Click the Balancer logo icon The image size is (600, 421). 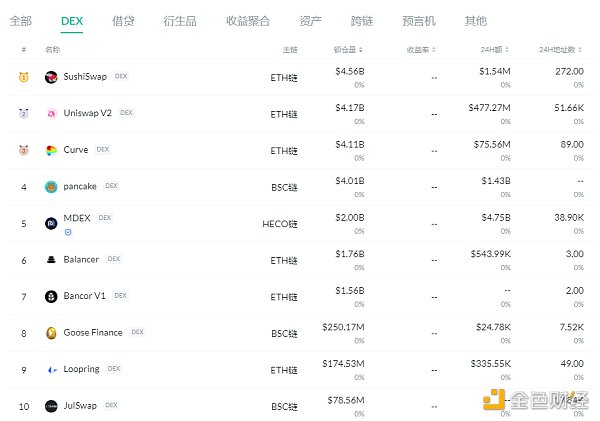coord(51,260)
